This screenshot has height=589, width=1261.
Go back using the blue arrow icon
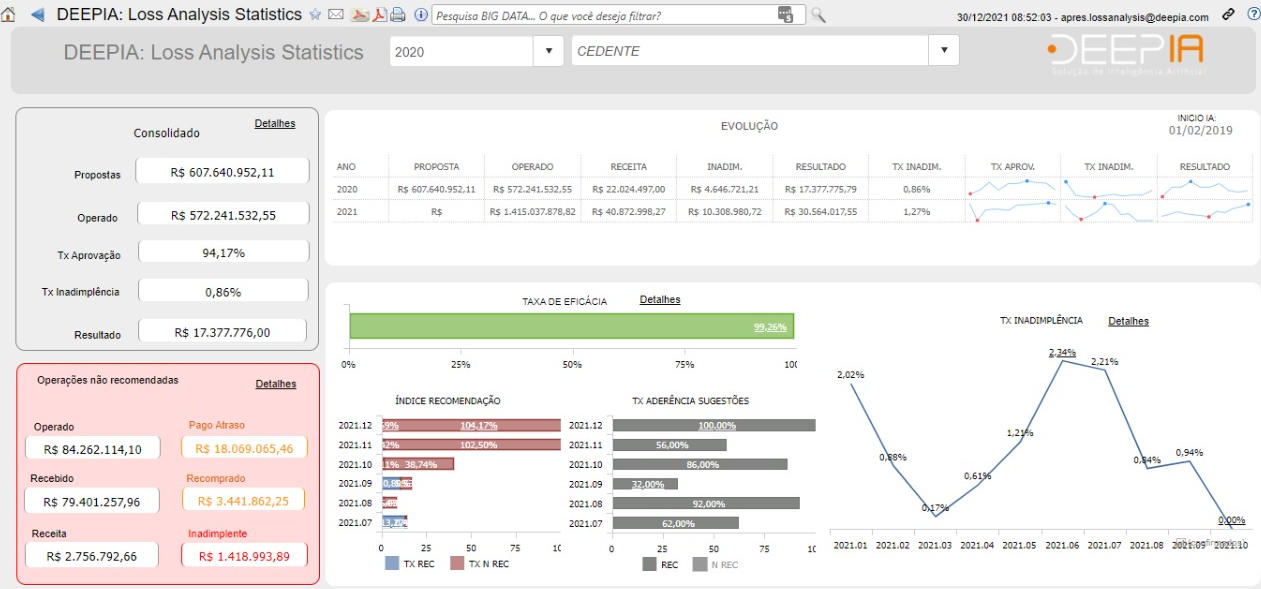(37, 15)
